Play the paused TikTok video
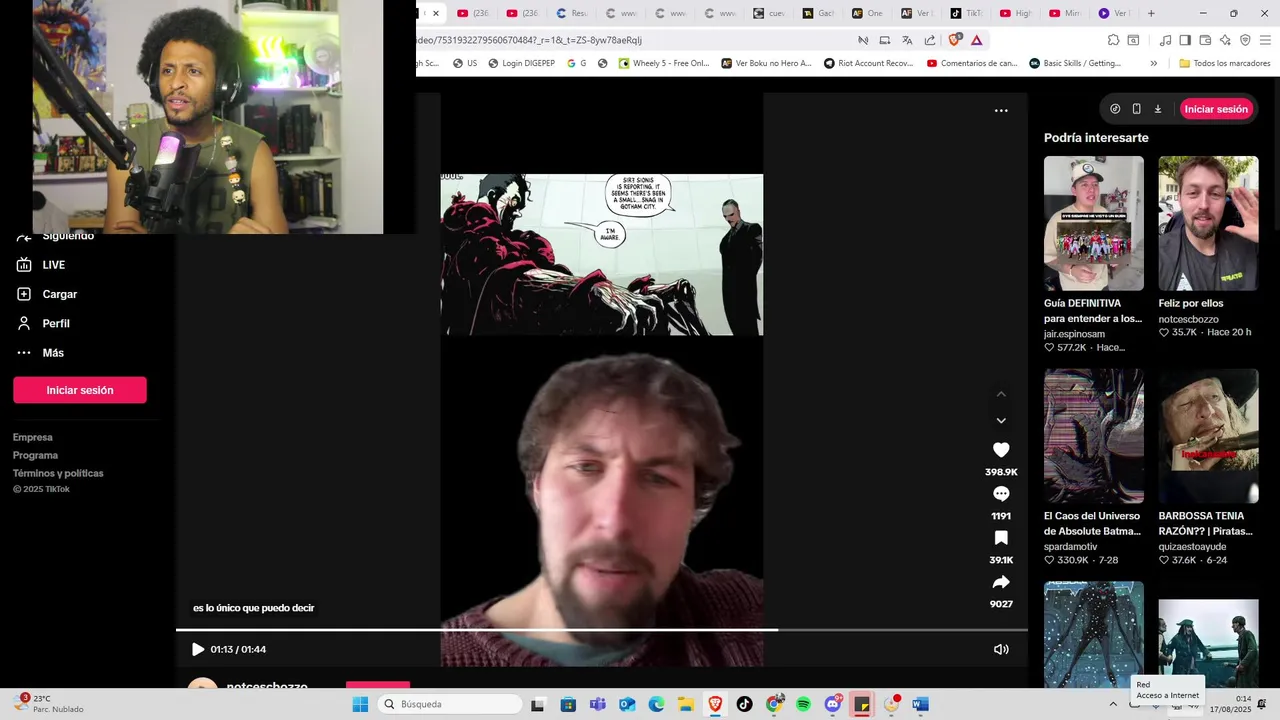1280x720 pixels. (198, 649)
